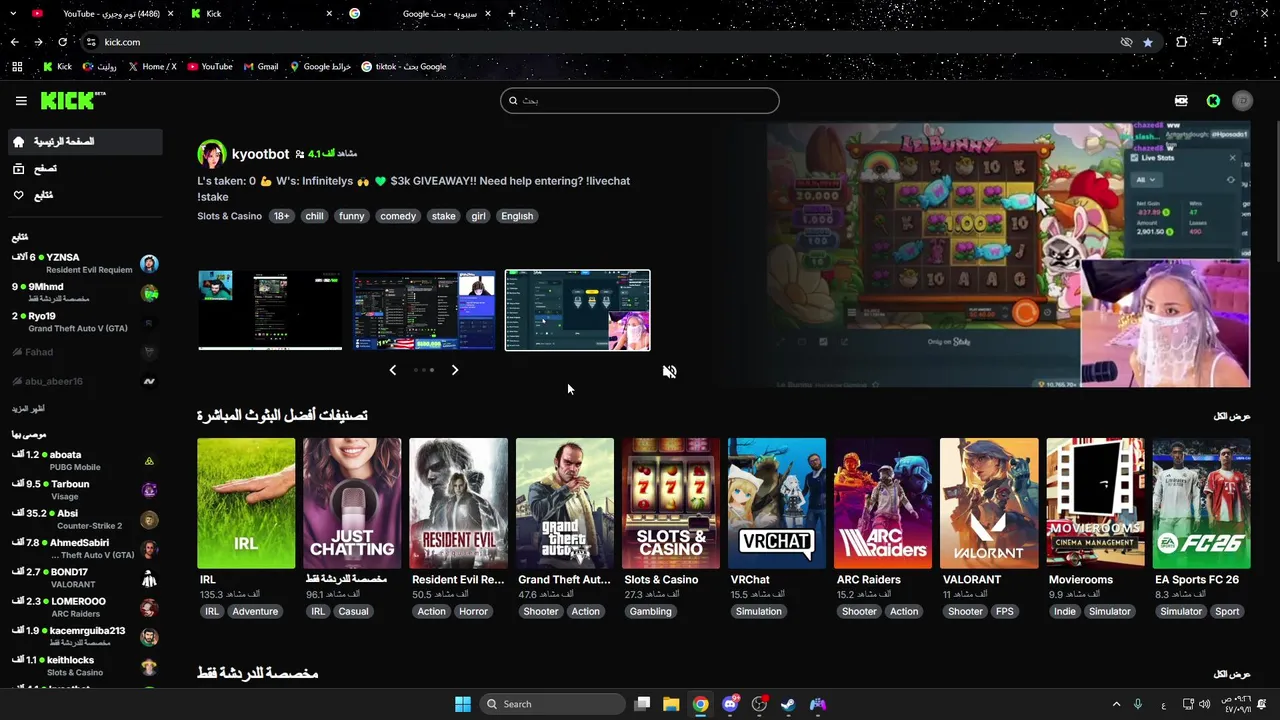Image resolution: width=1280 pixels, height=720 pixels.
Task: Open Kick header icon left of profile
Action: coord(1213,101)
